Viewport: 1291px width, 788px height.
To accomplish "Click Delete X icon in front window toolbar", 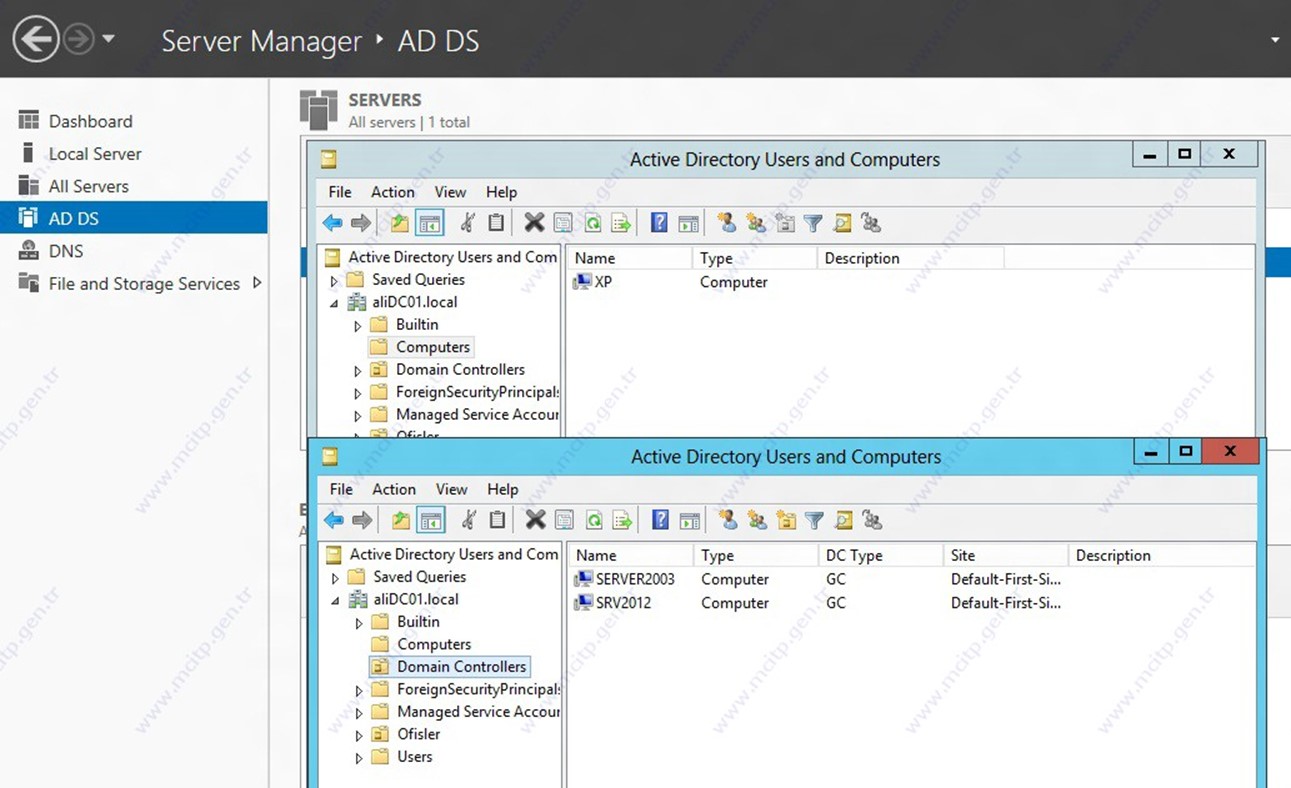I will click(x=536, y=520).
